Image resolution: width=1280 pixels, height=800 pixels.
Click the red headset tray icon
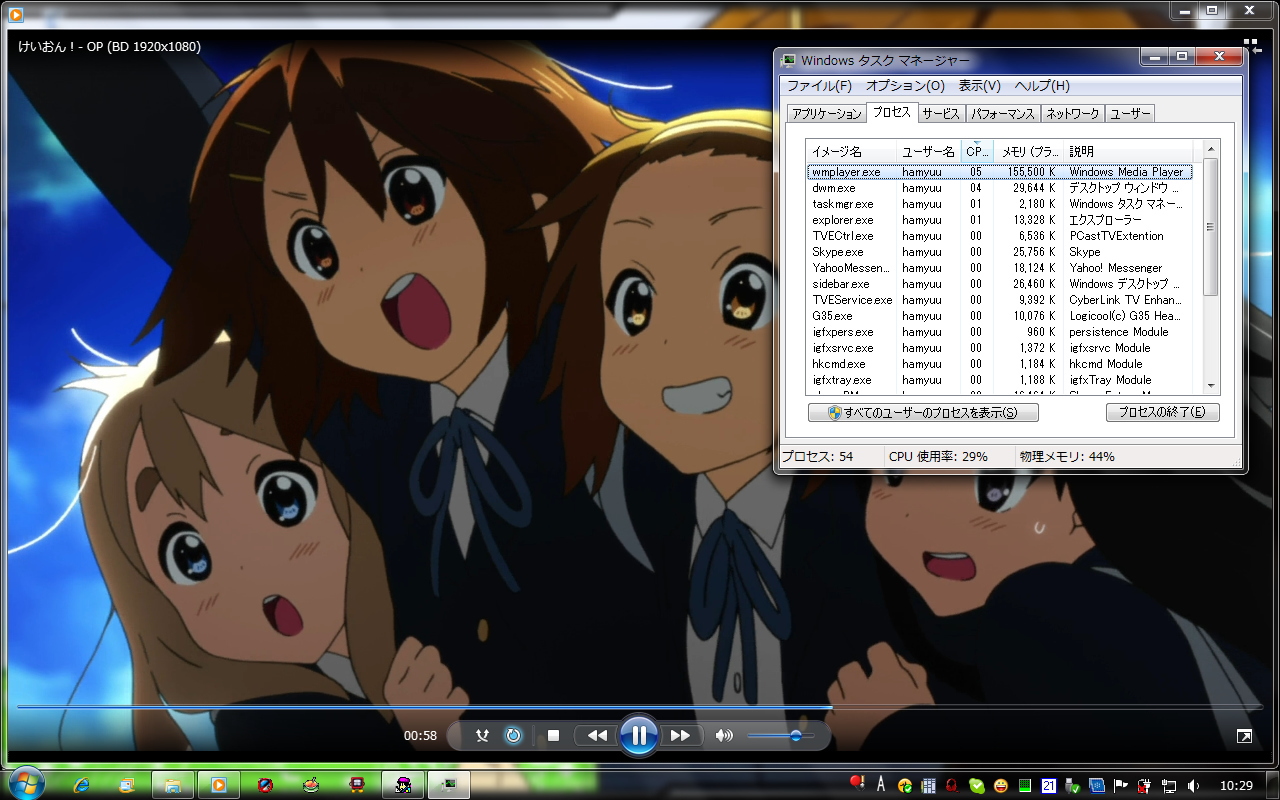pyautogui.click(x=952, y=786)
